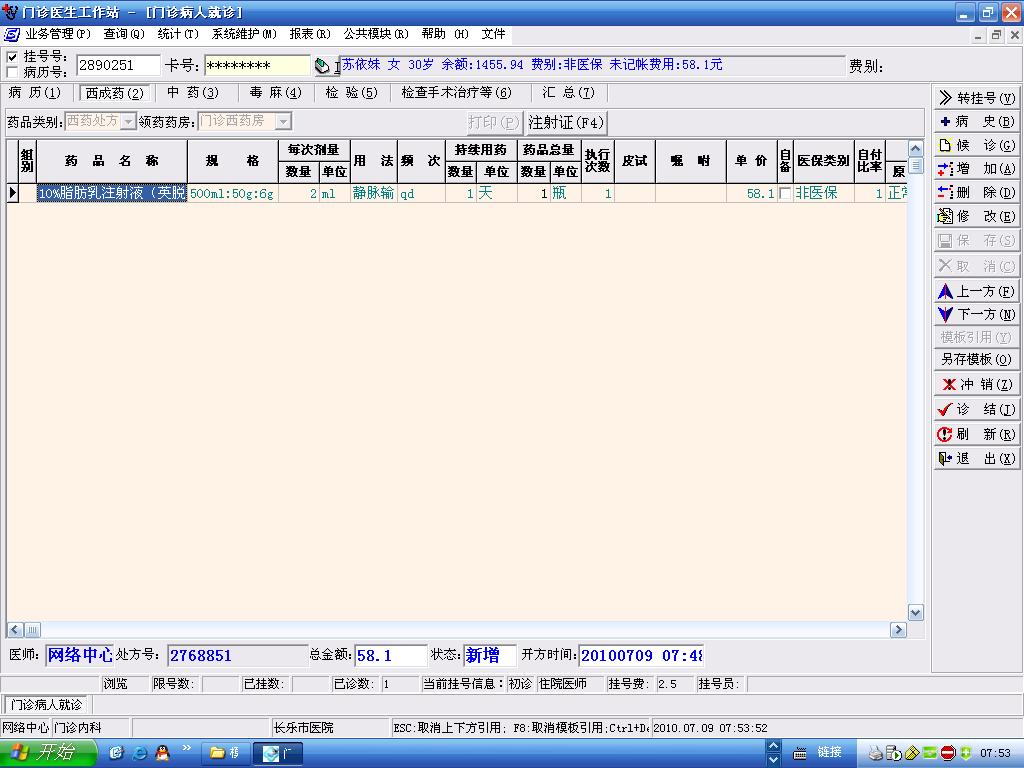Click the application icon in menu bar
Image resolution: width=1024 pixels, height=768 pixels.
coord(11,34)
